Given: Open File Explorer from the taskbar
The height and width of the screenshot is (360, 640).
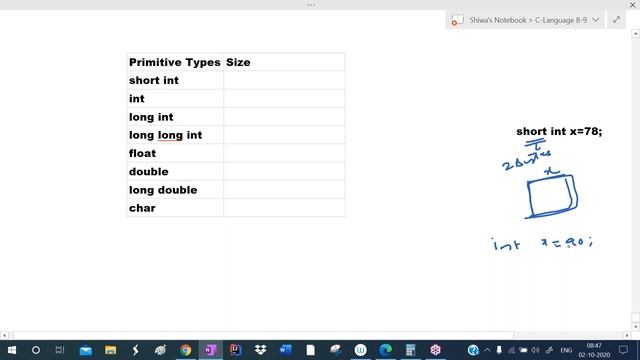Looking at the screenshot, I should [110, 350].
